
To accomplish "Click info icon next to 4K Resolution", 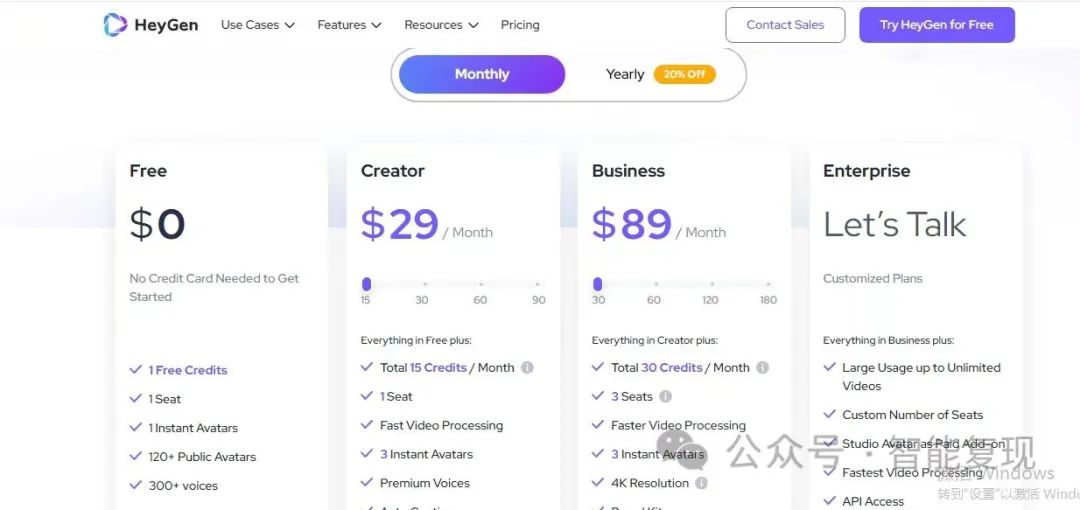I will [700, 483].
